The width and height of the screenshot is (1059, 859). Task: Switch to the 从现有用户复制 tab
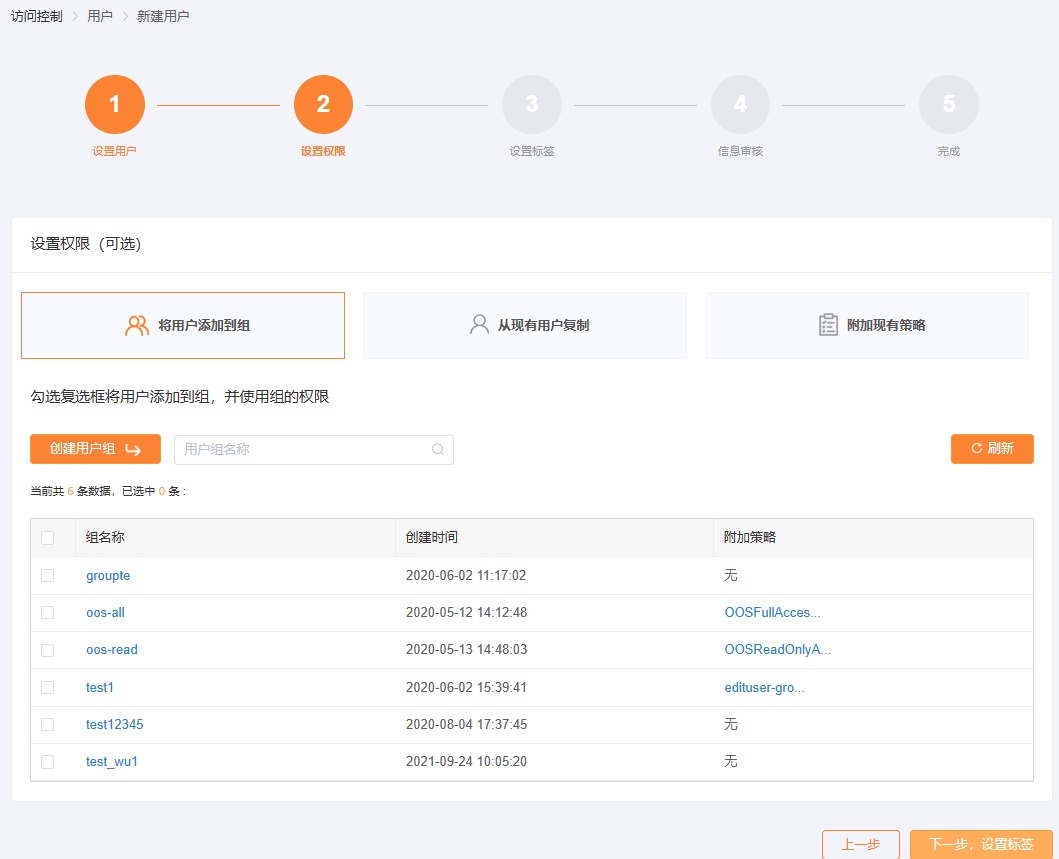[x=525, y=325]
